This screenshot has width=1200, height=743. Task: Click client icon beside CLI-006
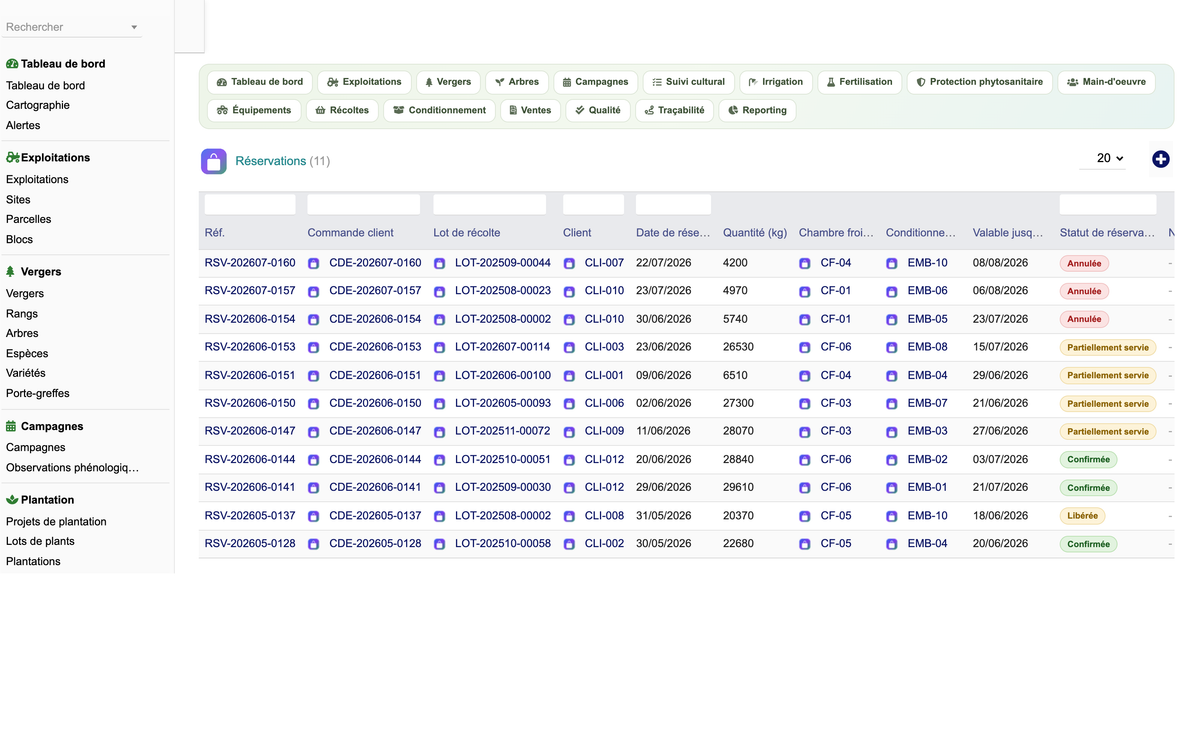[569, 404]
